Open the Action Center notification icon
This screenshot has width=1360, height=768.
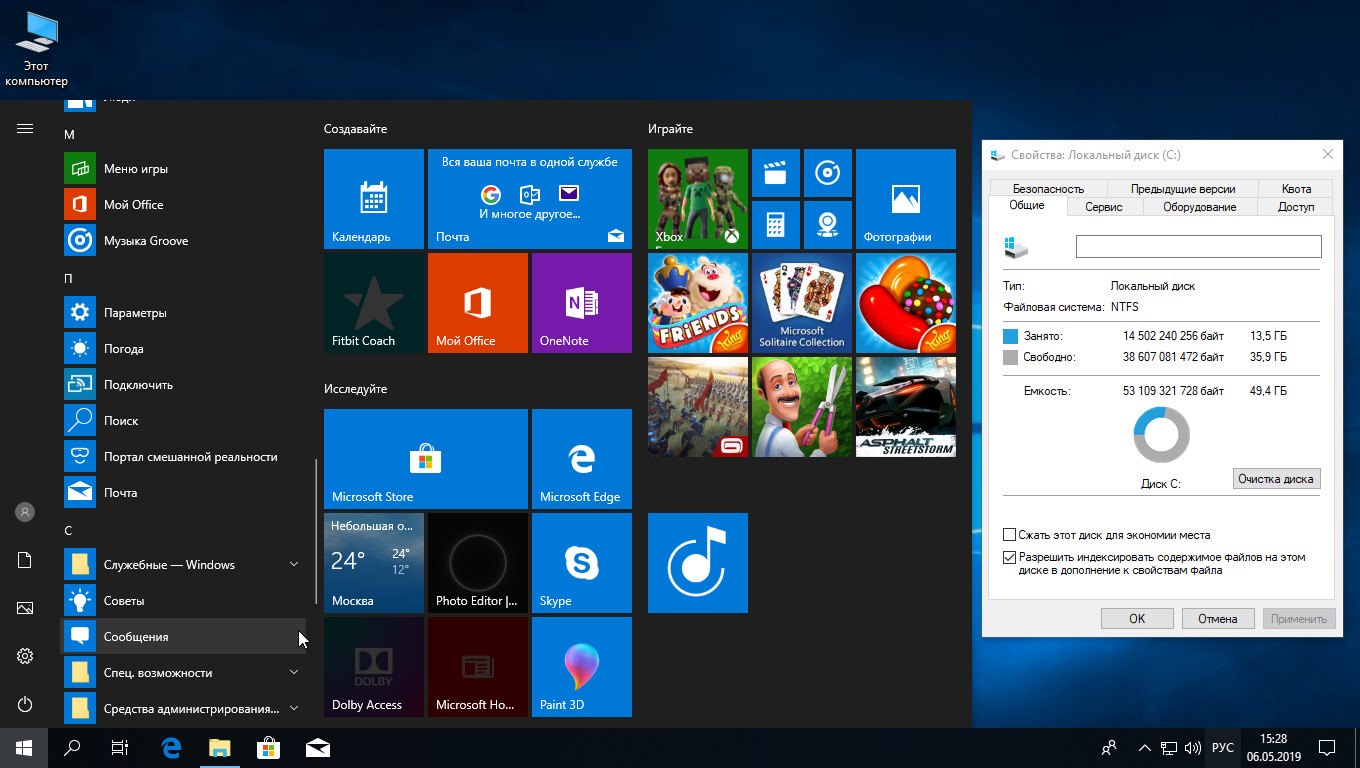point(1326,747)
